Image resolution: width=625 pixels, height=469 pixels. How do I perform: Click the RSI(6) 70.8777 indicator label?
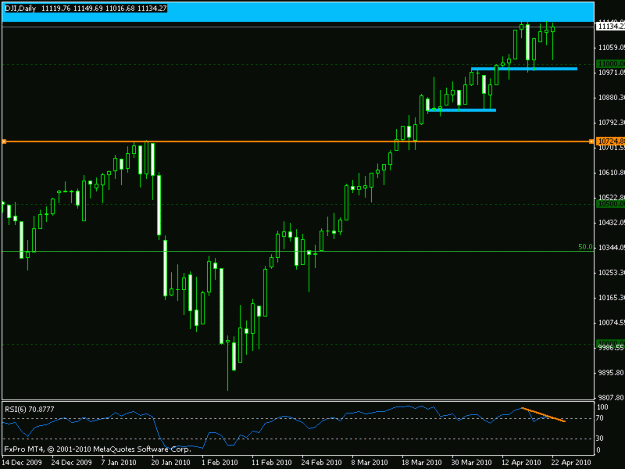(29, 409)
